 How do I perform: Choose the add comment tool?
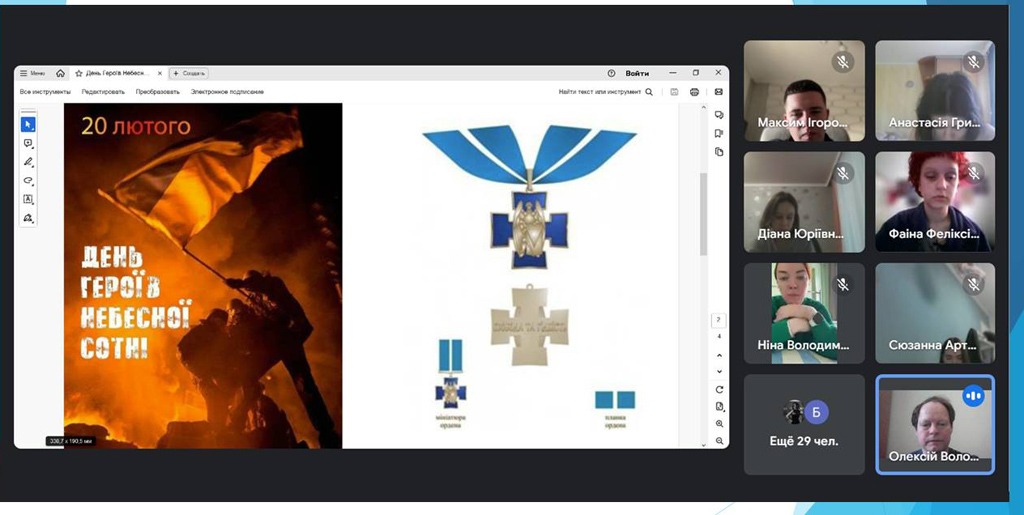(28, 143)
